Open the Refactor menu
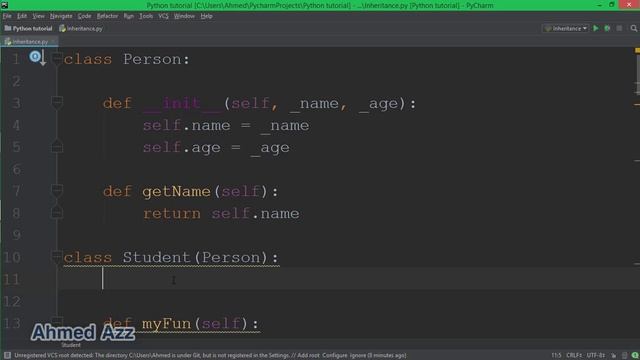This screenshot has height=360, width=640. 107,16
